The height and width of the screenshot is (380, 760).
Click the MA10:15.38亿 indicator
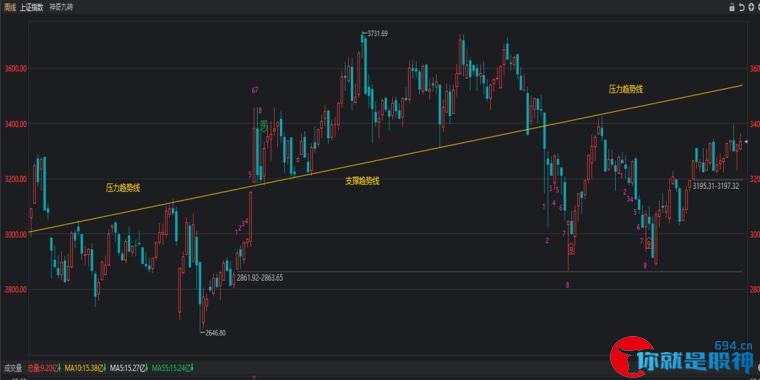(x=85, y=368)
